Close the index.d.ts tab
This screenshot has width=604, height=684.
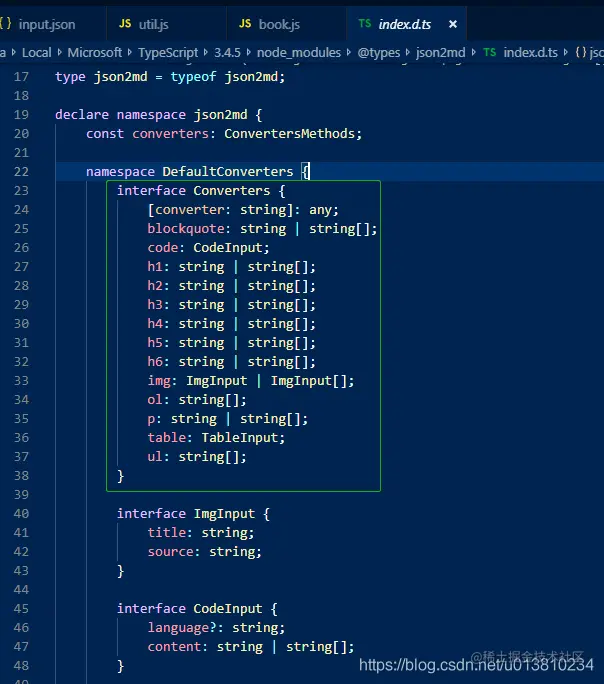point(453,24)
